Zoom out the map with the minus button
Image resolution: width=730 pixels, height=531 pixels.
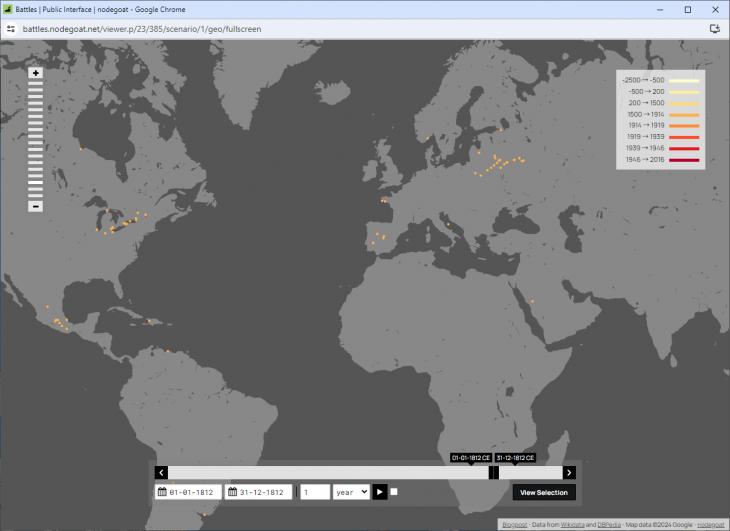[35, 206]
